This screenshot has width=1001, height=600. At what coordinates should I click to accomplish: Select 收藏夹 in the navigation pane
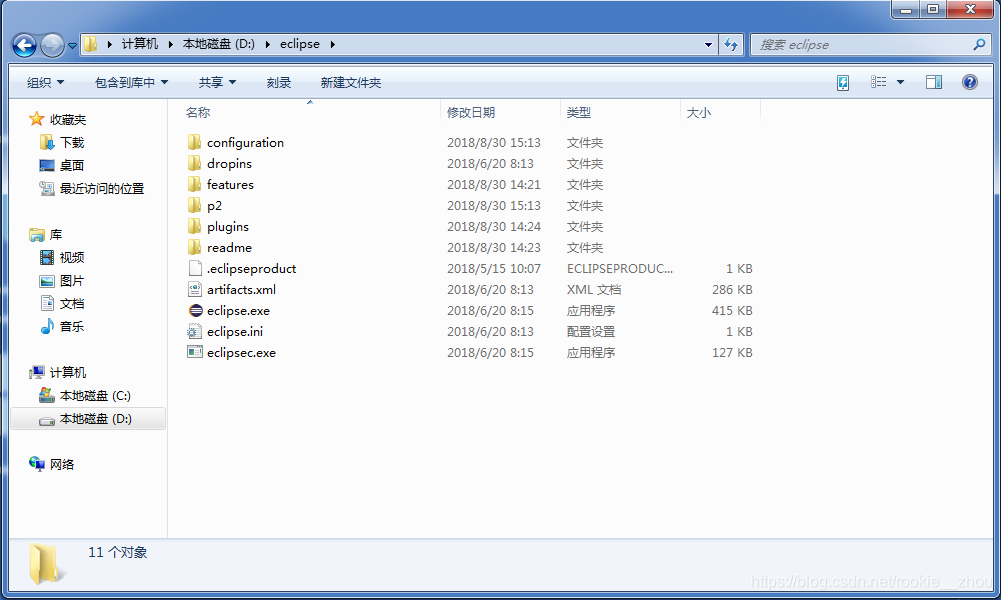(68, 119)
